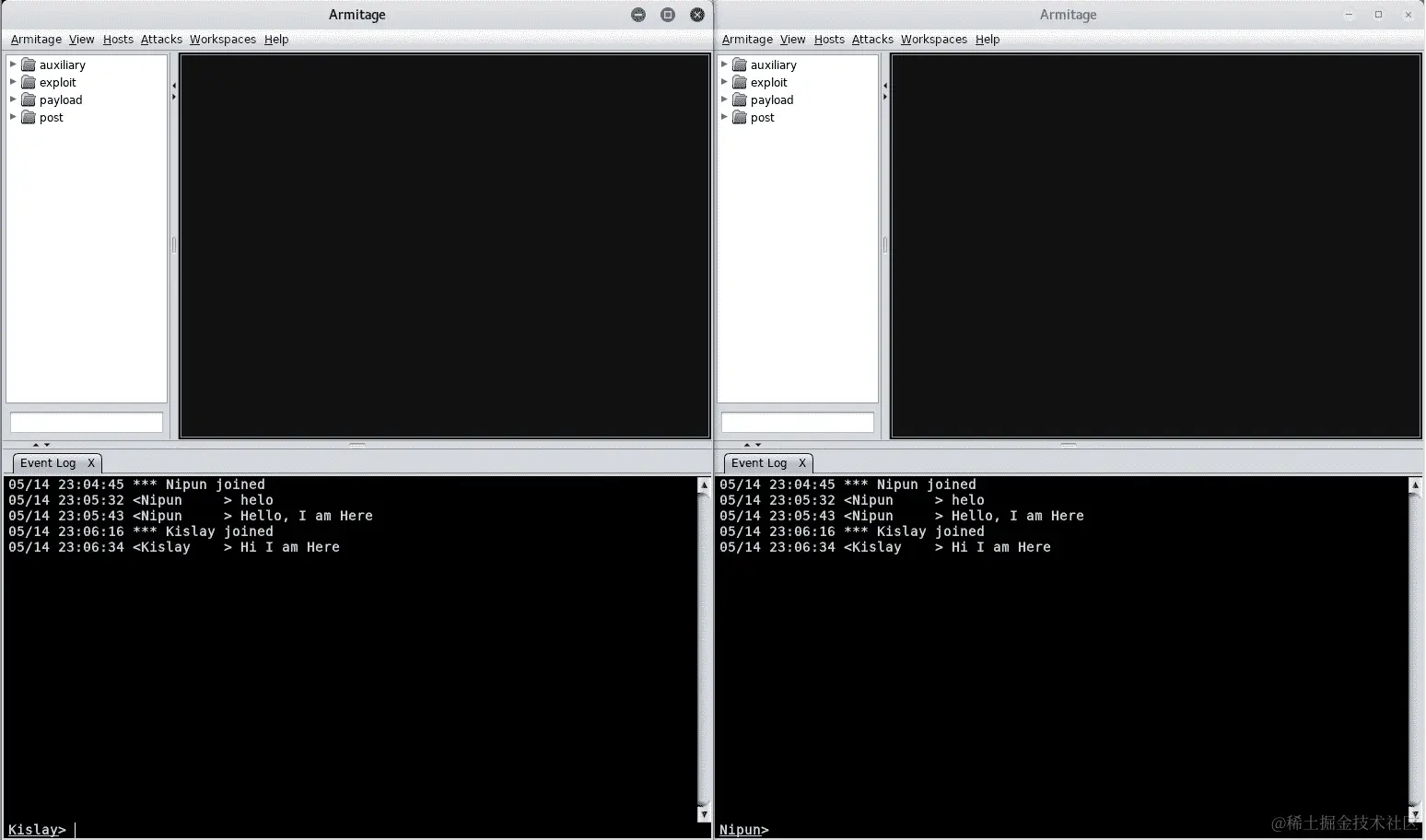Click module search field in left window
The height and width of the screenshot is (840, 1426).
(87, 422)
